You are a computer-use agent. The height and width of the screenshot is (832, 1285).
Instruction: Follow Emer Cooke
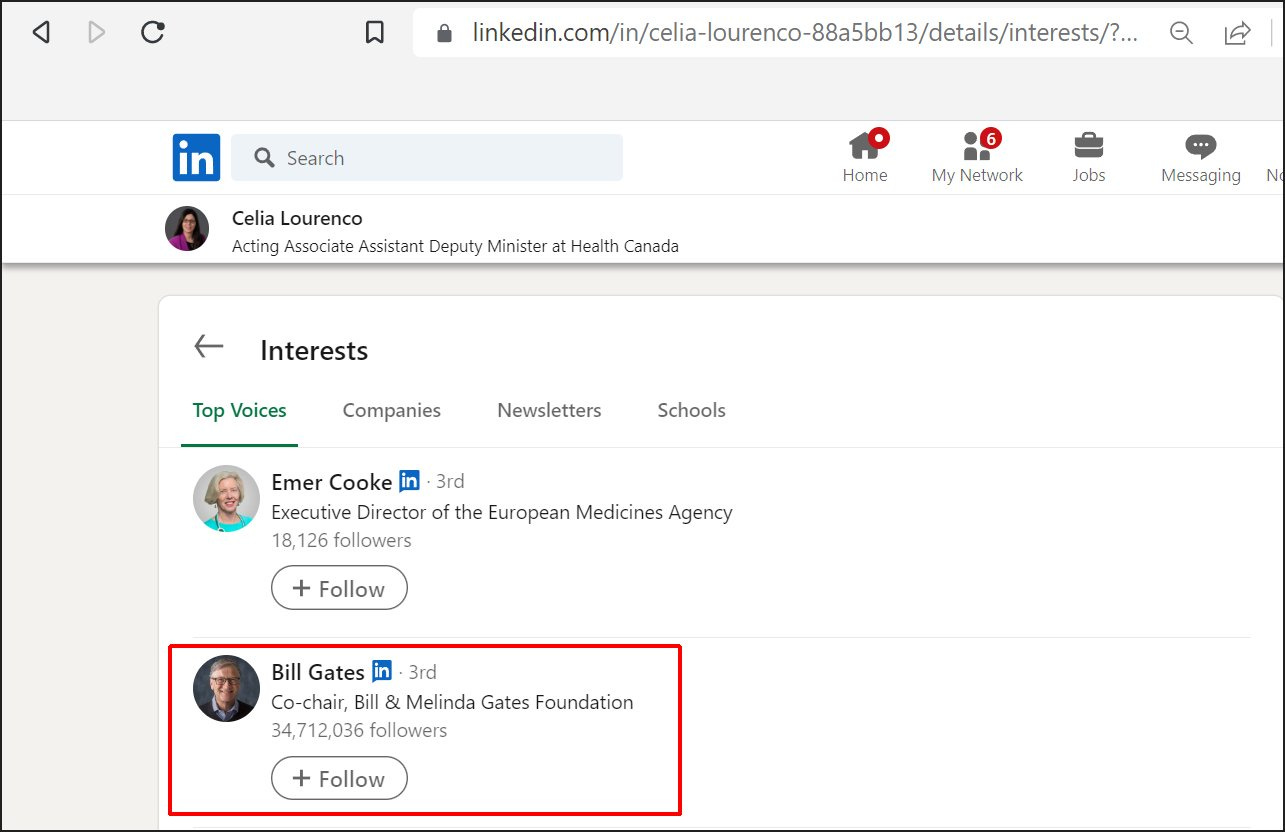tap(339, 588)
